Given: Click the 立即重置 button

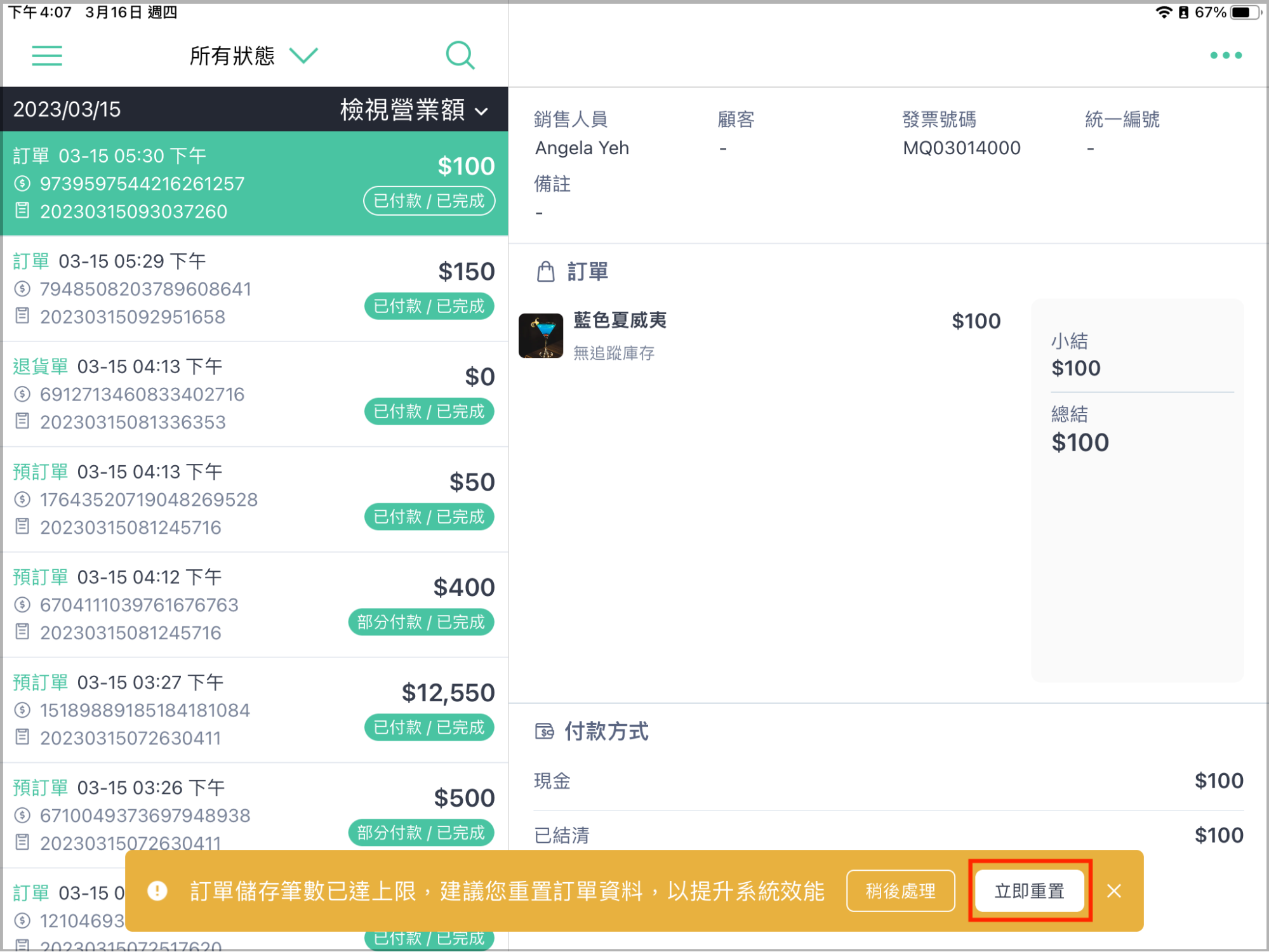Looking at the screenshot, I should (1029, 891).
